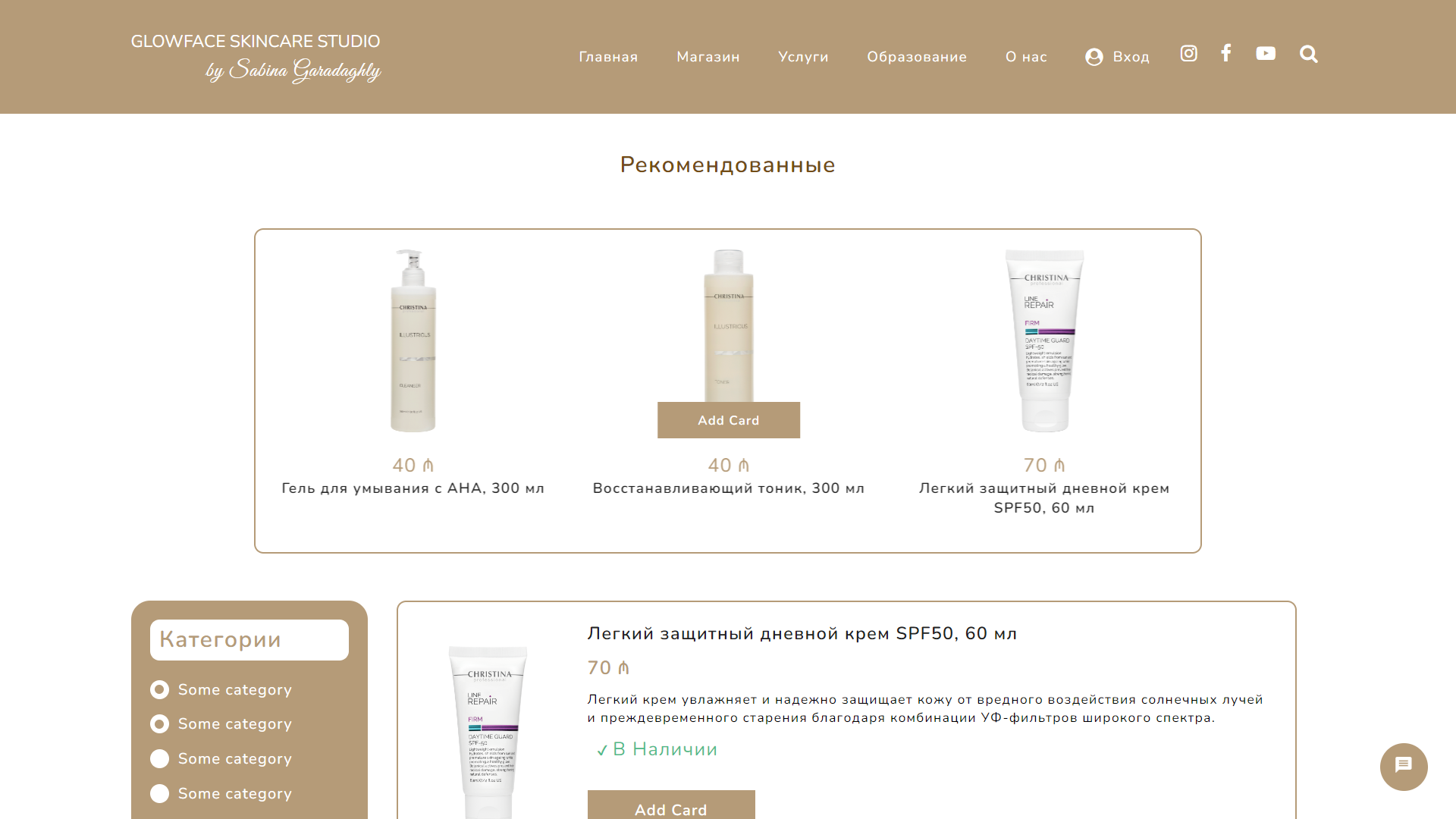
Task: Click the search magnifier icon
Action: pyautogui.click(x=1308, y=54)
